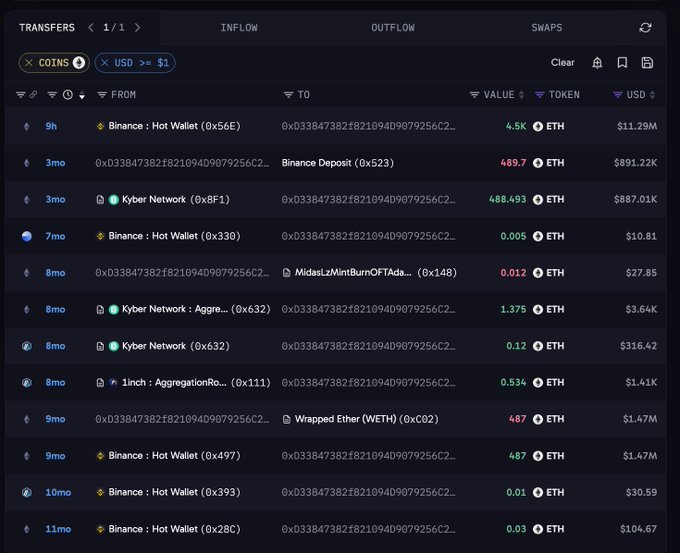Click the 488.493 value cell

tap(507, 200)
